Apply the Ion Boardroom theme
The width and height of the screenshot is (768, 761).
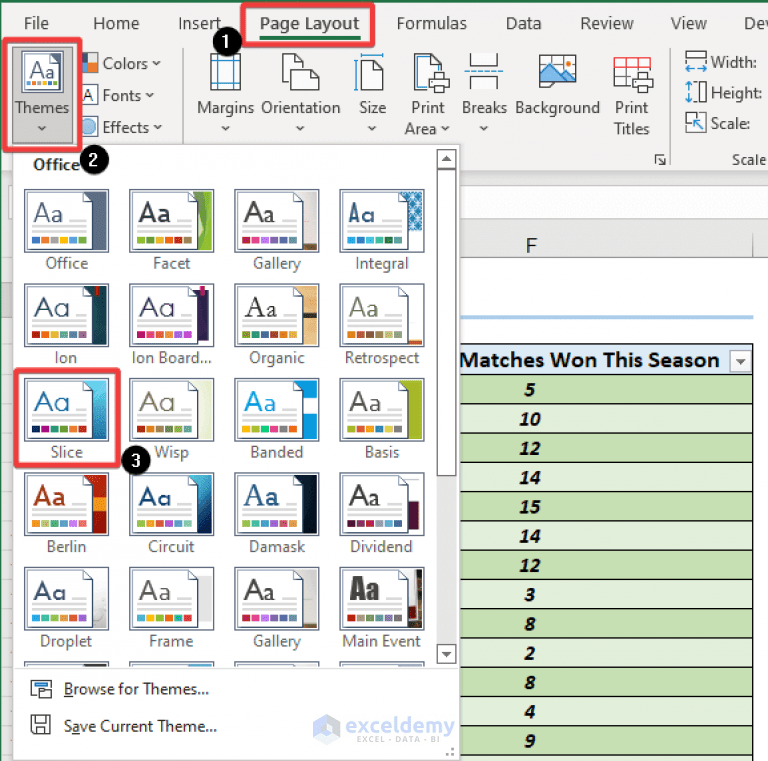171,325
